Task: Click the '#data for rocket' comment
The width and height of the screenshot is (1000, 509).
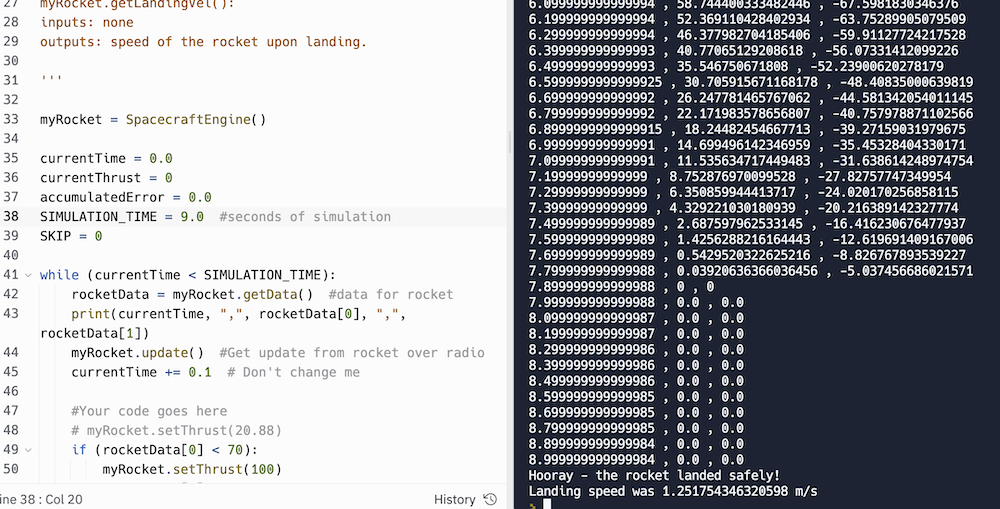Action: tap(391, 294)
